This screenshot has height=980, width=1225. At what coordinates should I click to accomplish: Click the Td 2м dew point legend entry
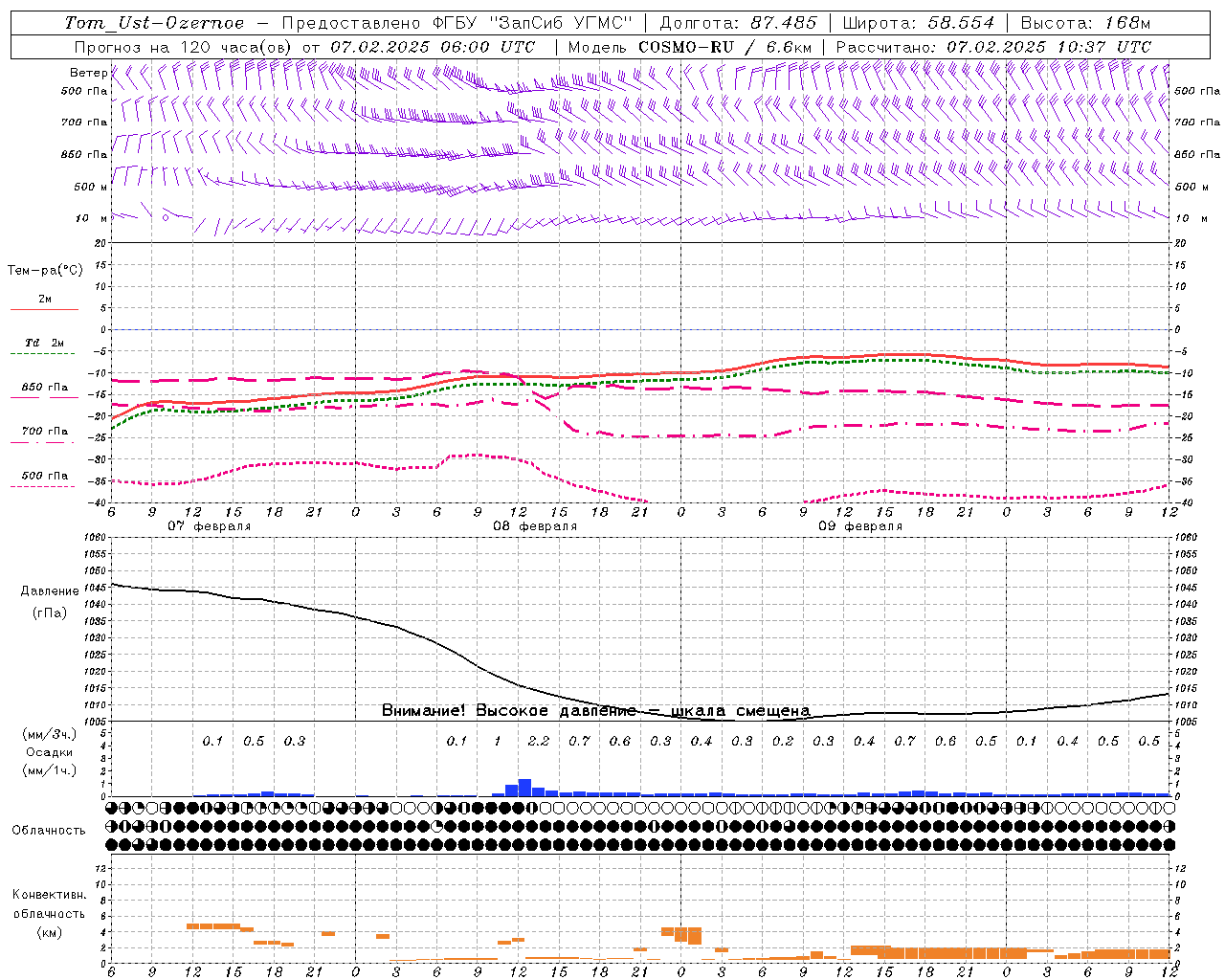pyautogui.click(x=44, y=343)
